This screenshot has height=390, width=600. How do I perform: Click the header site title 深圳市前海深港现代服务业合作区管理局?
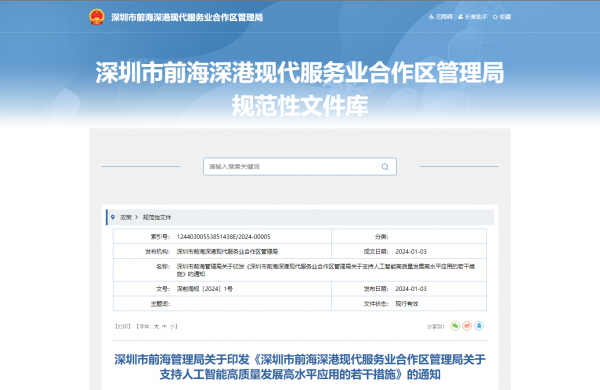pos(187,17)
